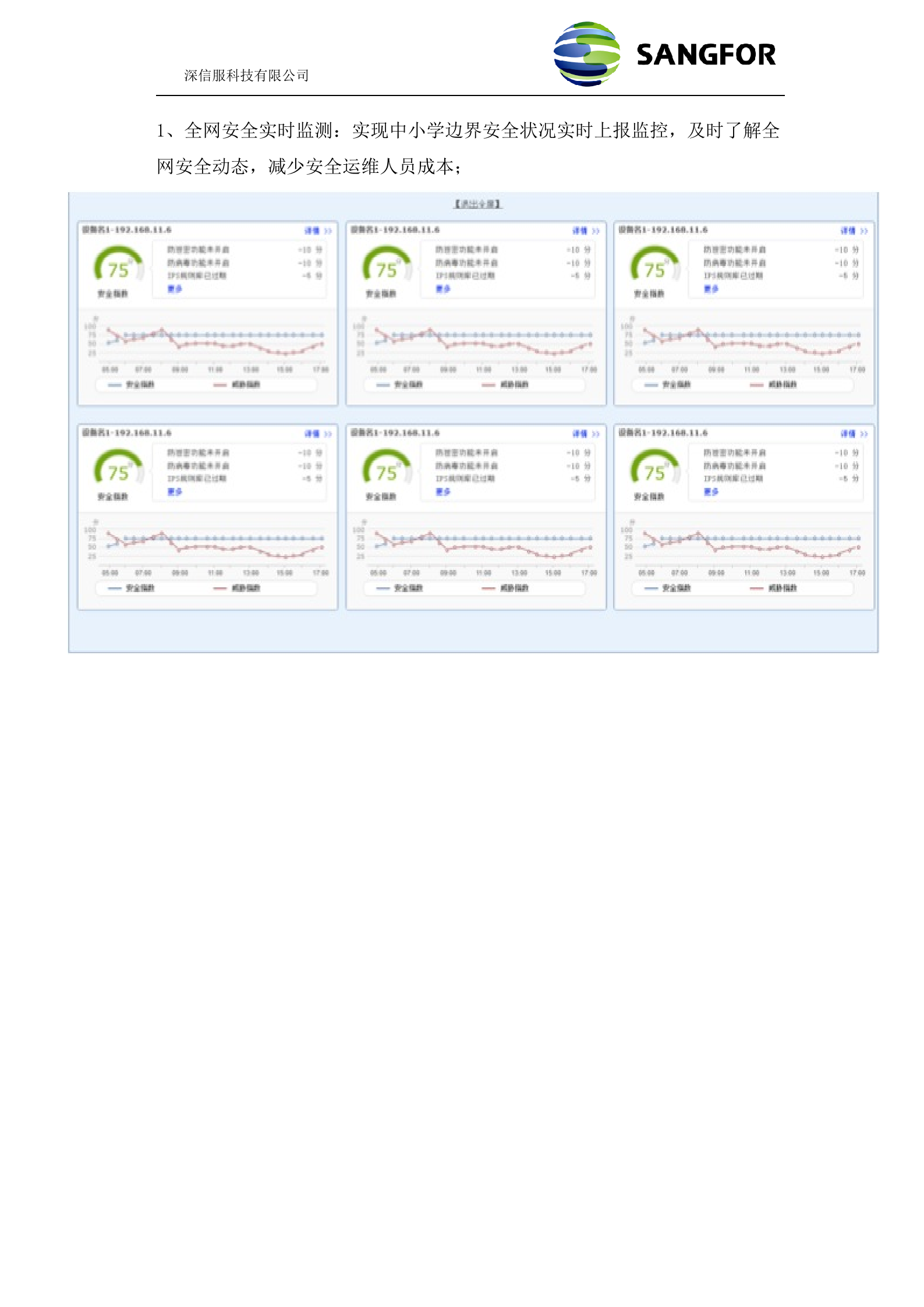Toggle red 威胁指数 legend in bottom-right chart

(774, 588)
